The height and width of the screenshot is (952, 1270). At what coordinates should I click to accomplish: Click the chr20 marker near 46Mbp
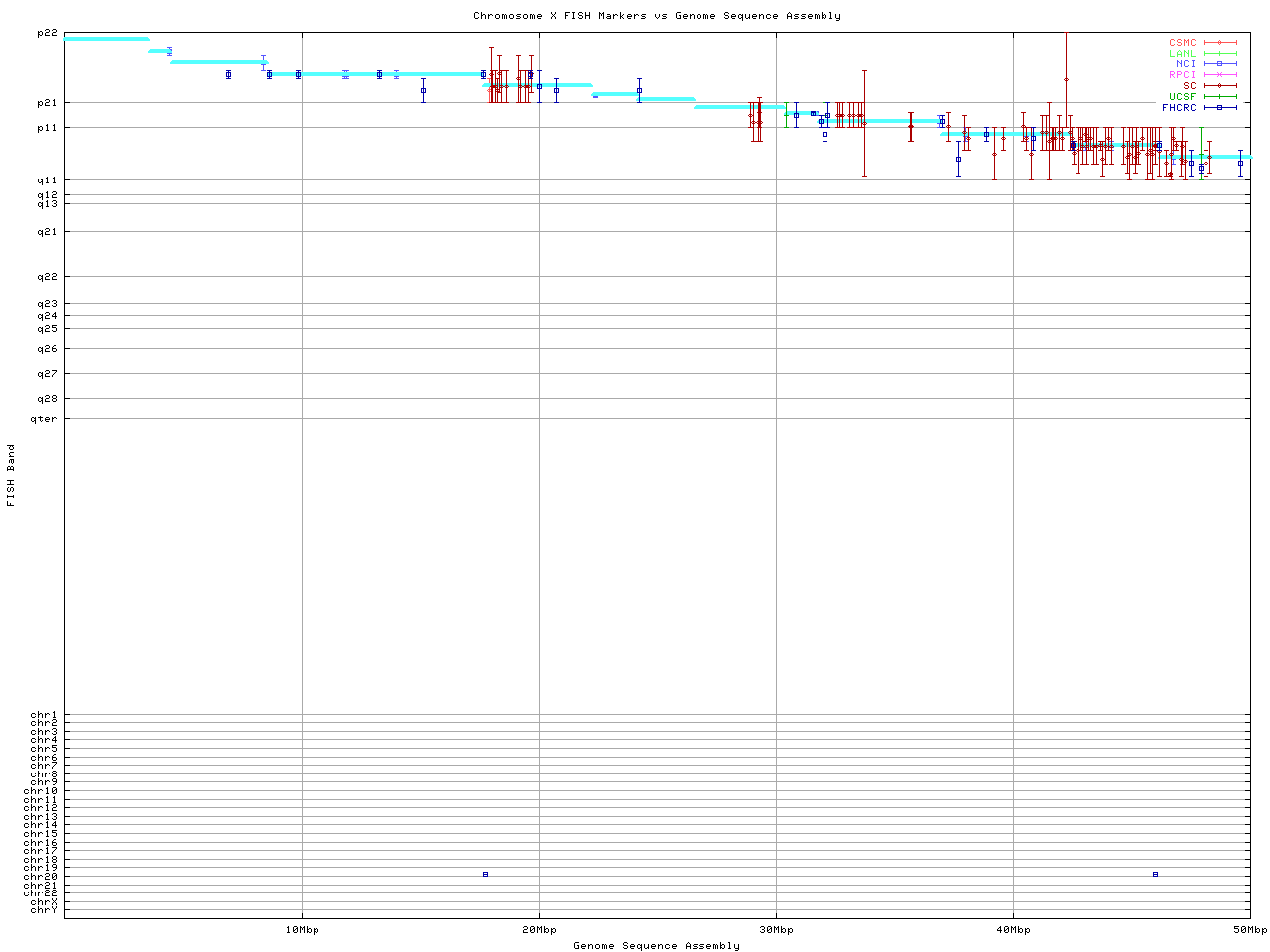click(1155, 874)
